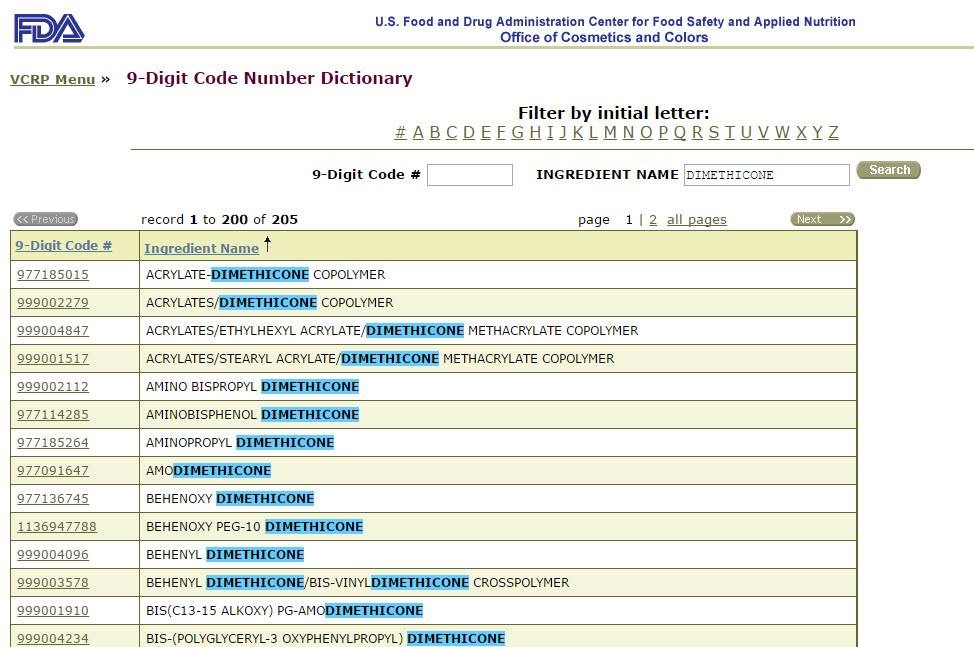Image resolution: width=974 pixels, height=647 pixels.
Task: Select ACRYLATES/ETHYLHEXYL ACRYLATE/DIMETHICONE METHACRYLATE text
Action: coord(392,330)
